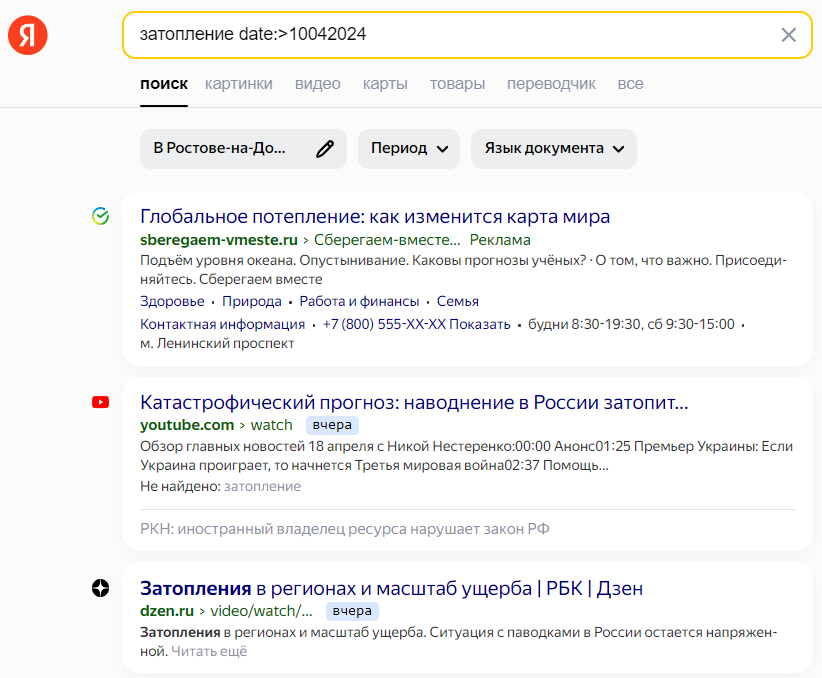This screenshot has width=822, height=678.
Task: Open the Здоровье sitelink
Action: (x=172, y=302)
